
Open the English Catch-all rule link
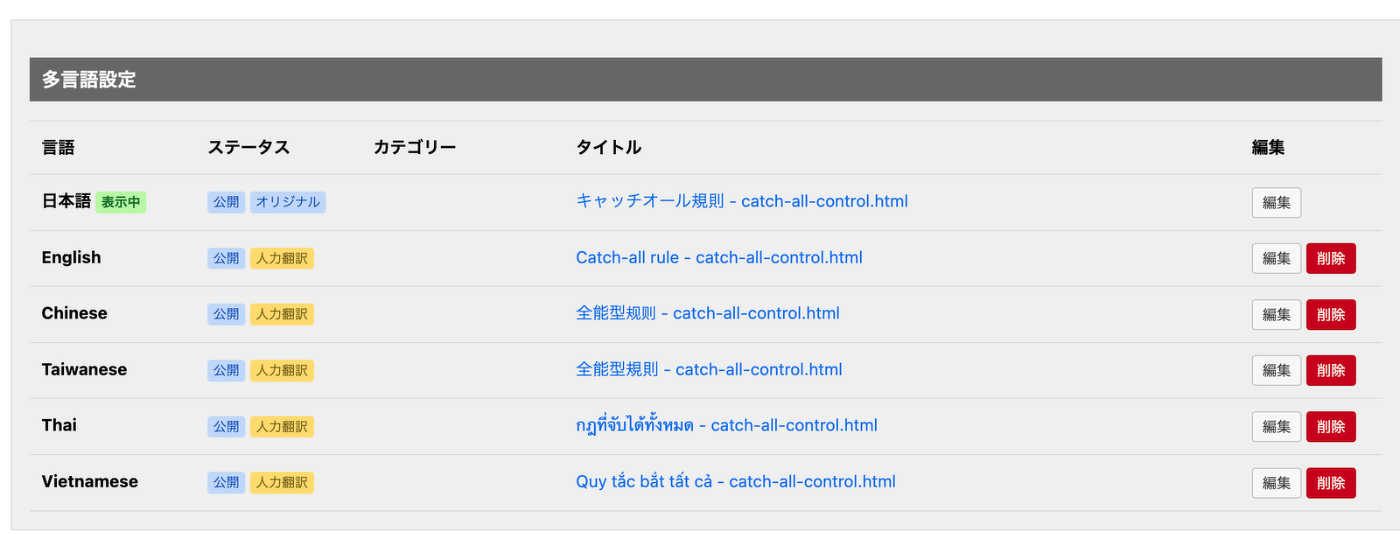718,257
